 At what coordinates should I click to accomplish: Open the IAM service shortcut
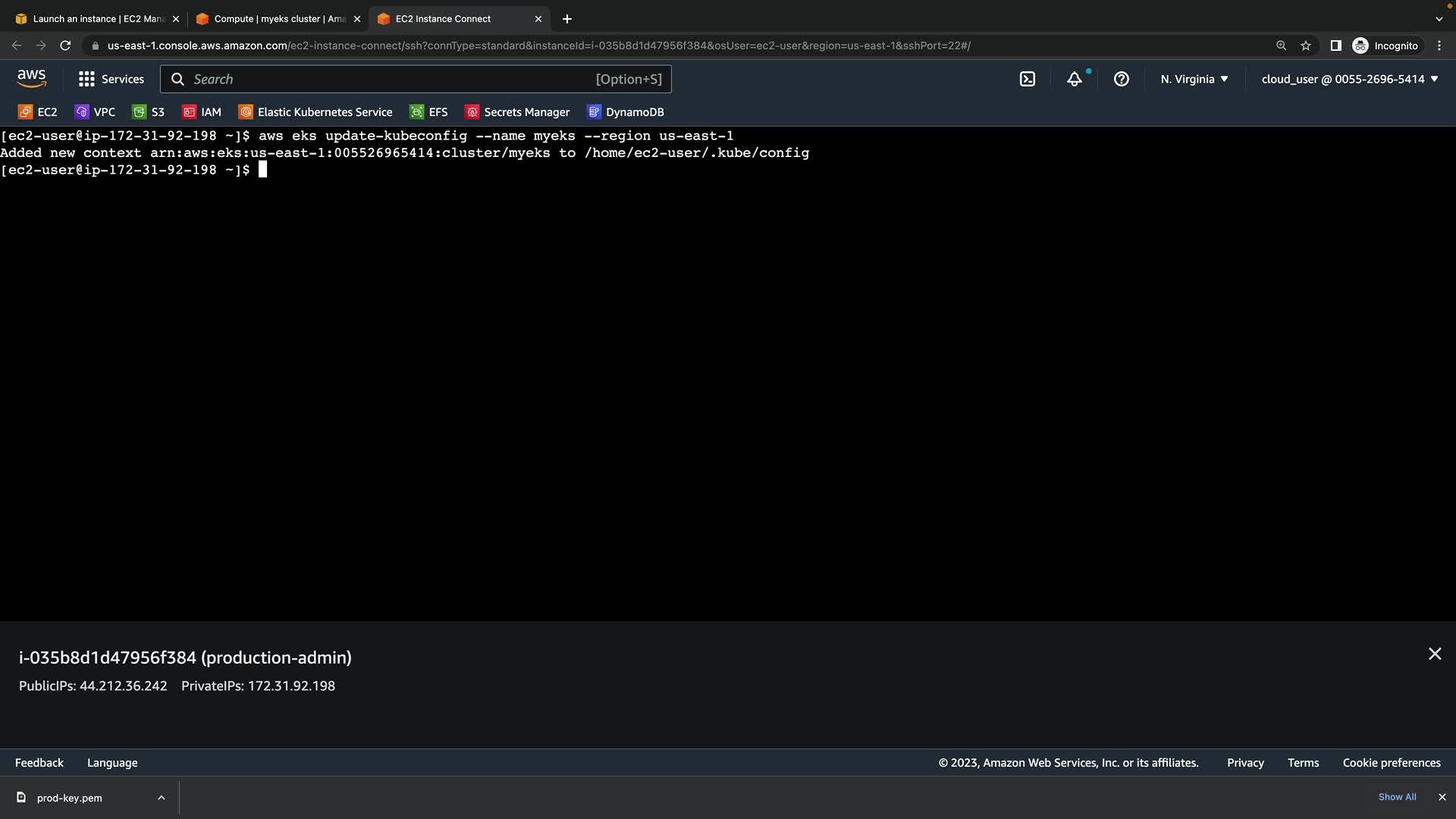(x=202, y=112)
